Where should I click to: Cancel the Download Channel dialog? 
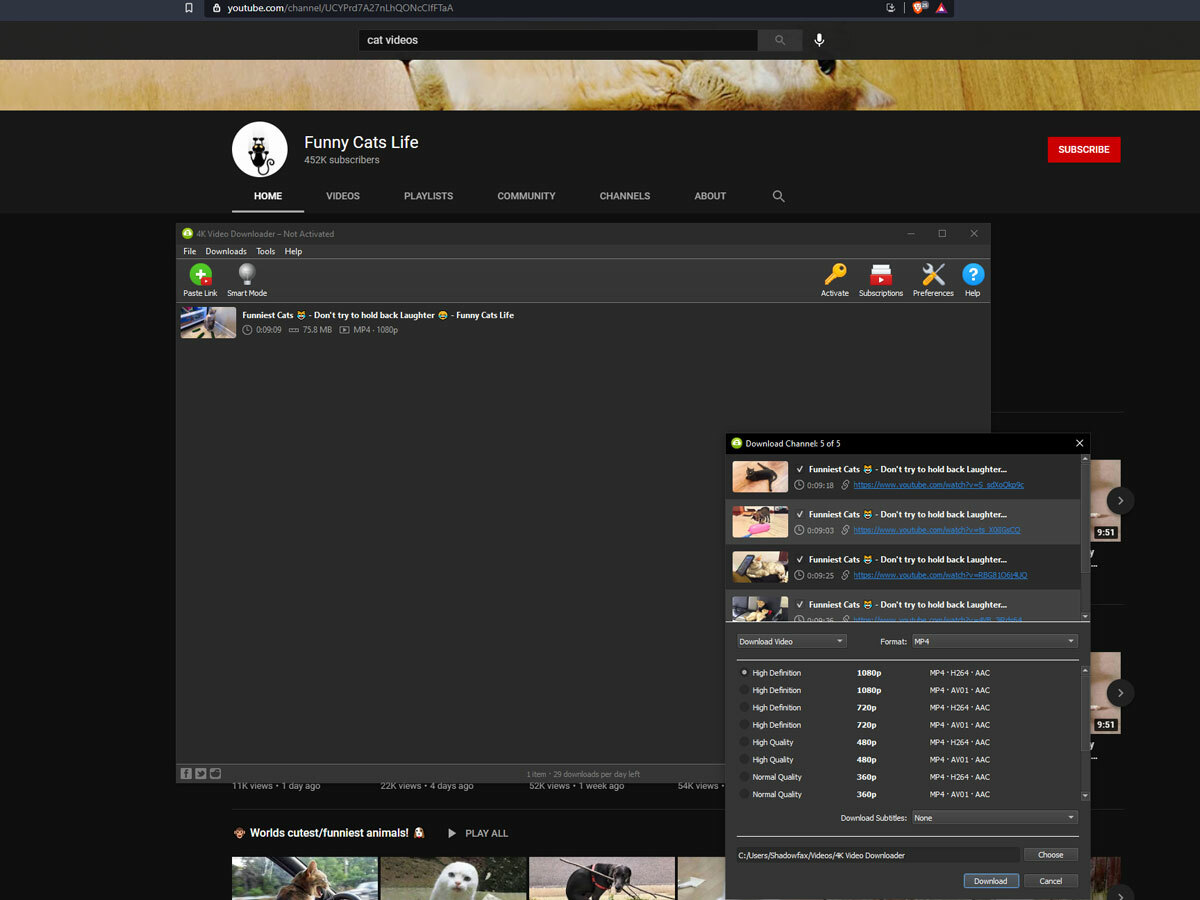[1051, 881]
